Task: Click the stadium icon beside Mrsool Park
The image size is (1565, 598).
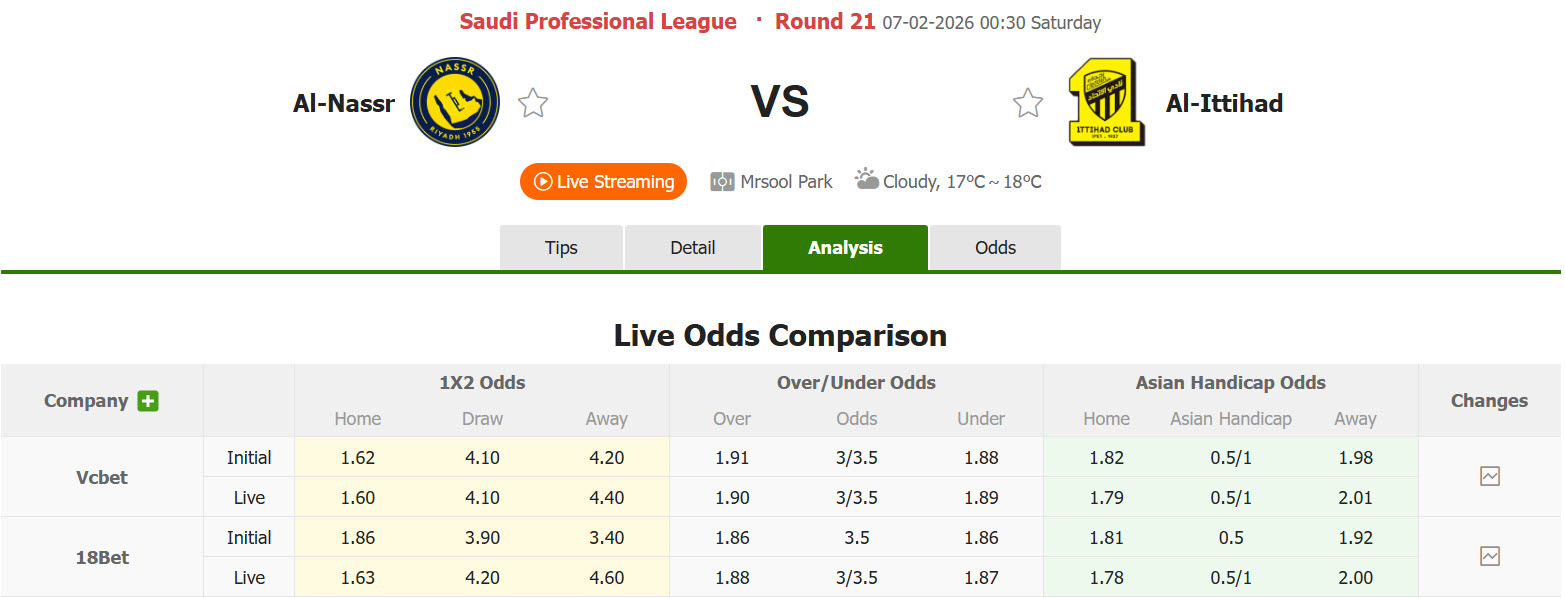Action: [721, 181]
